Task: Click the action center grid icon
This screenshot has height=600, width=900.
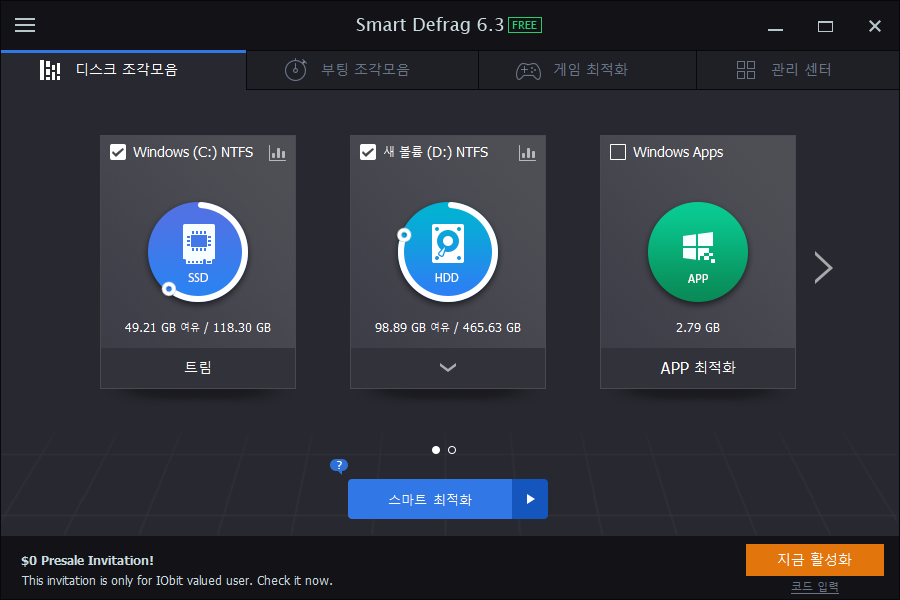Action: coord(746,70)
